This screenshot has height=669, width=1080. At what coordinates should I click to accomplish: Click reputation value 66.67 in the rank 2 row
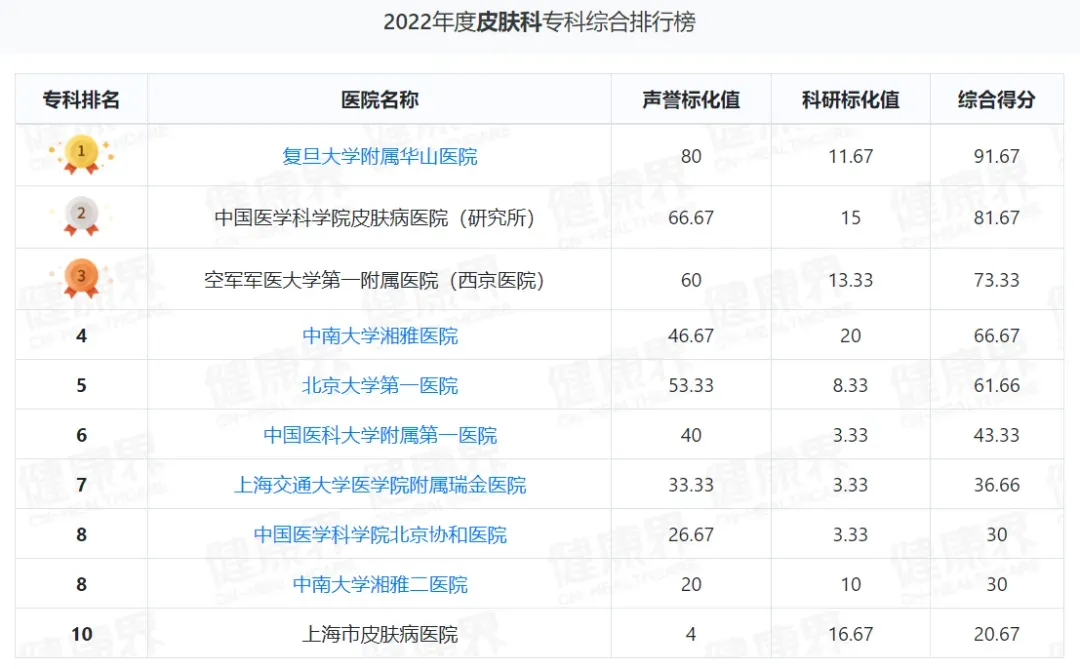tap(691, 218)
